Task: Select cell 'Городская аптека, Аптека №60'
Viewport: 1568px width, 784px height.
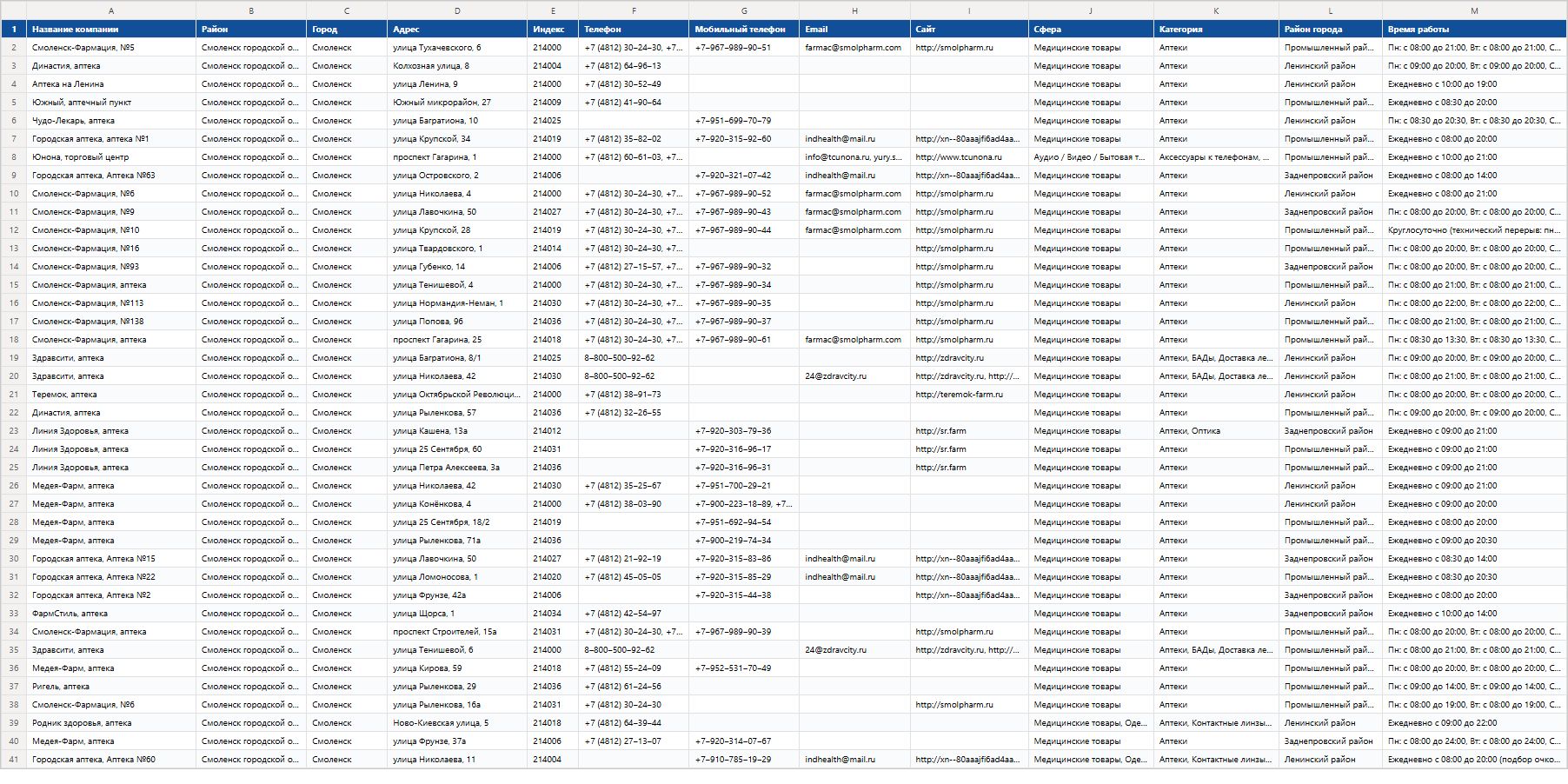Action: click(x=111, y=760)
